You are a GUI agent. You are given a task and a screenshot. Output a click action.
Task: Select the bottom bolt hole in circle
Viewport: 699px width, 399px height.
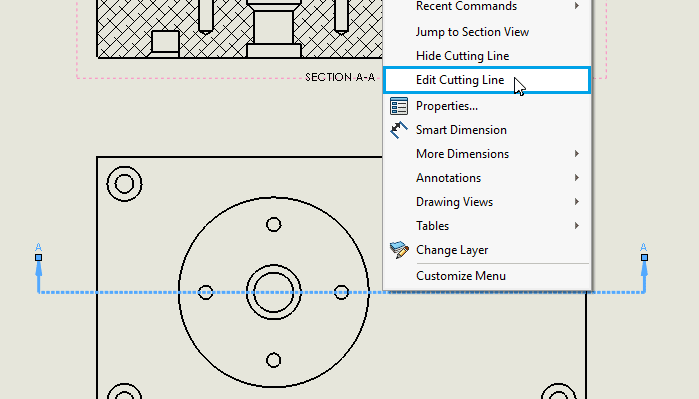tap(274, 360)
